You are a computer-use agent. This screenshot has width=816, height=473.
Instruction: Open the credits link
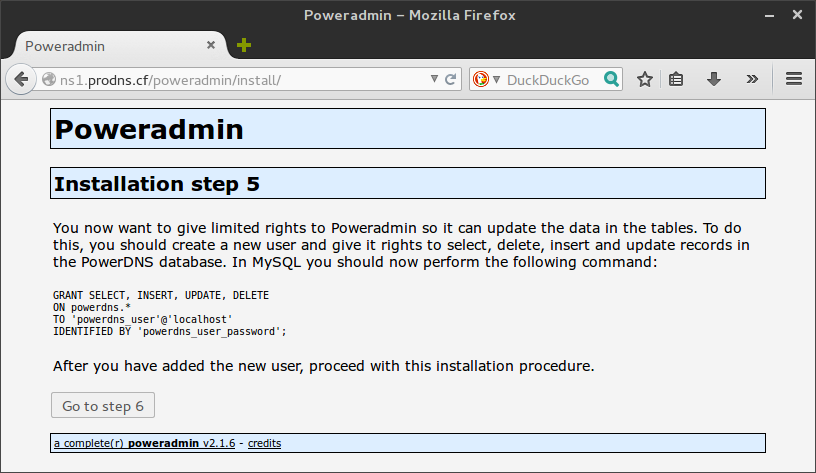pyautogui.click(x=264, y=443)
